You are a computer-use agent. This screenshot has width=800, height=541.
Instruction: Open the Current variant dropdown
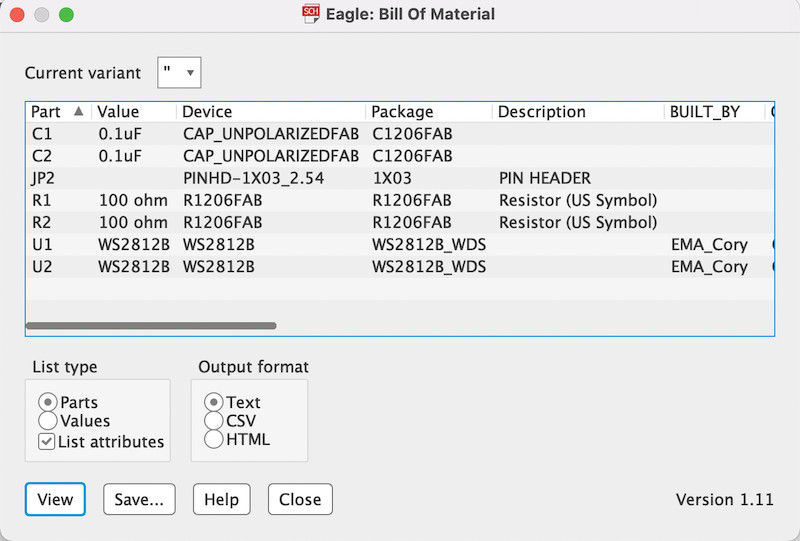179,72
